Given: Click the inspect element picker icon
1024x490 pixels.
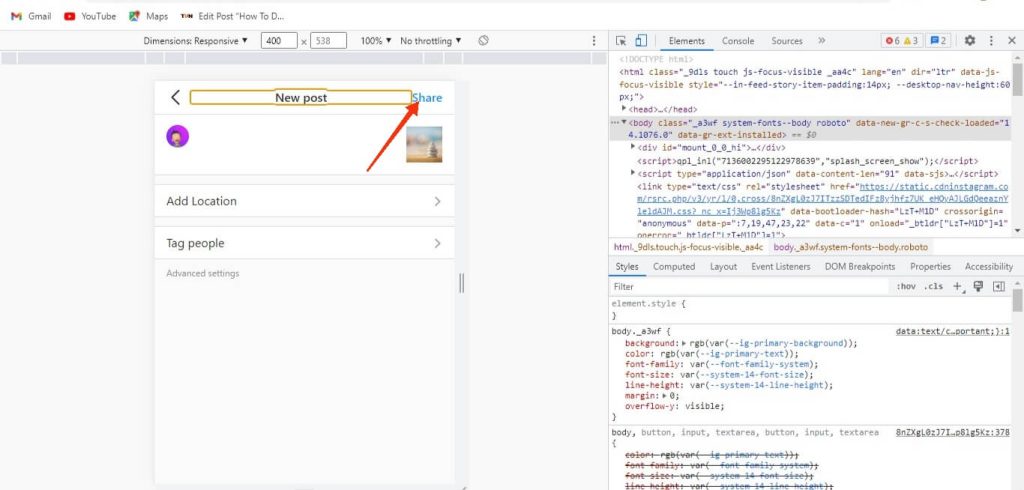Looking at the screenshot, I should (621, 41).
